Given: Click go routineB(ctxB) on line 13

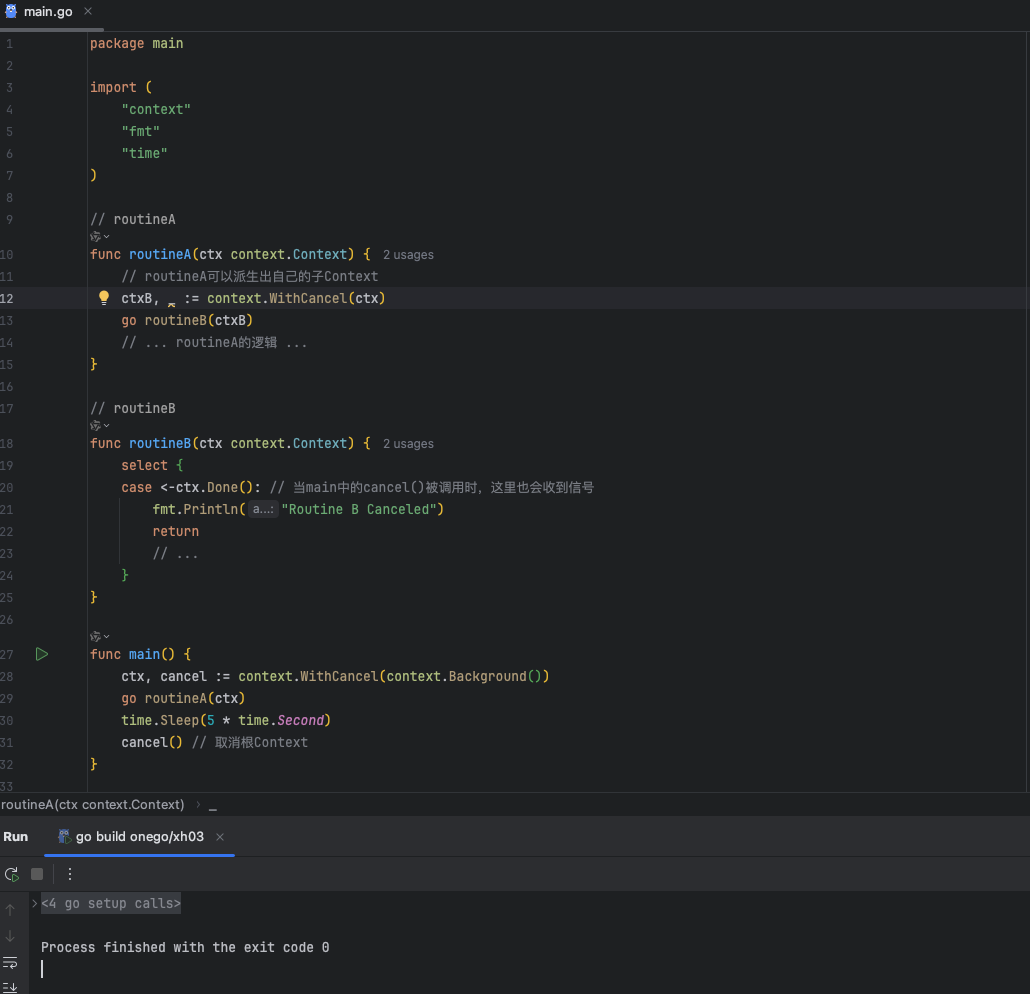Looking at the screenshot, I should pyautogui.click(x=187, y=320).
